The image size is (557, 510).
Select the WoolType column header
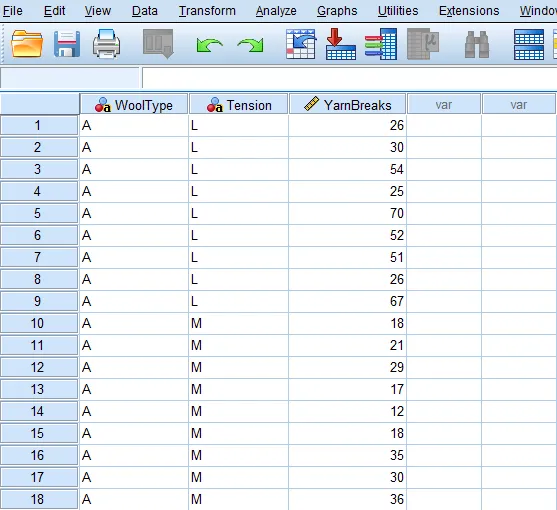coord(134,104)
